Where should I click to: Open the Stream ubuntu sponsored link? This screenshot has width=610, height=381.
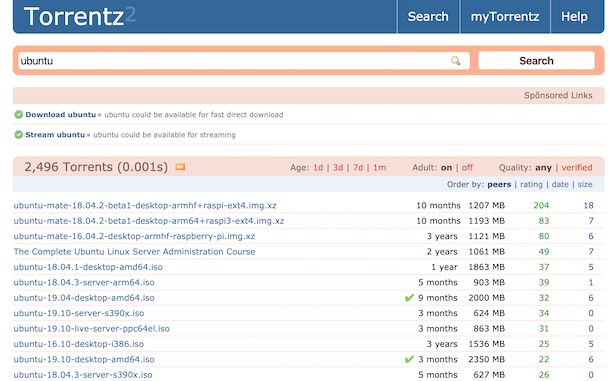coord(55,135)
